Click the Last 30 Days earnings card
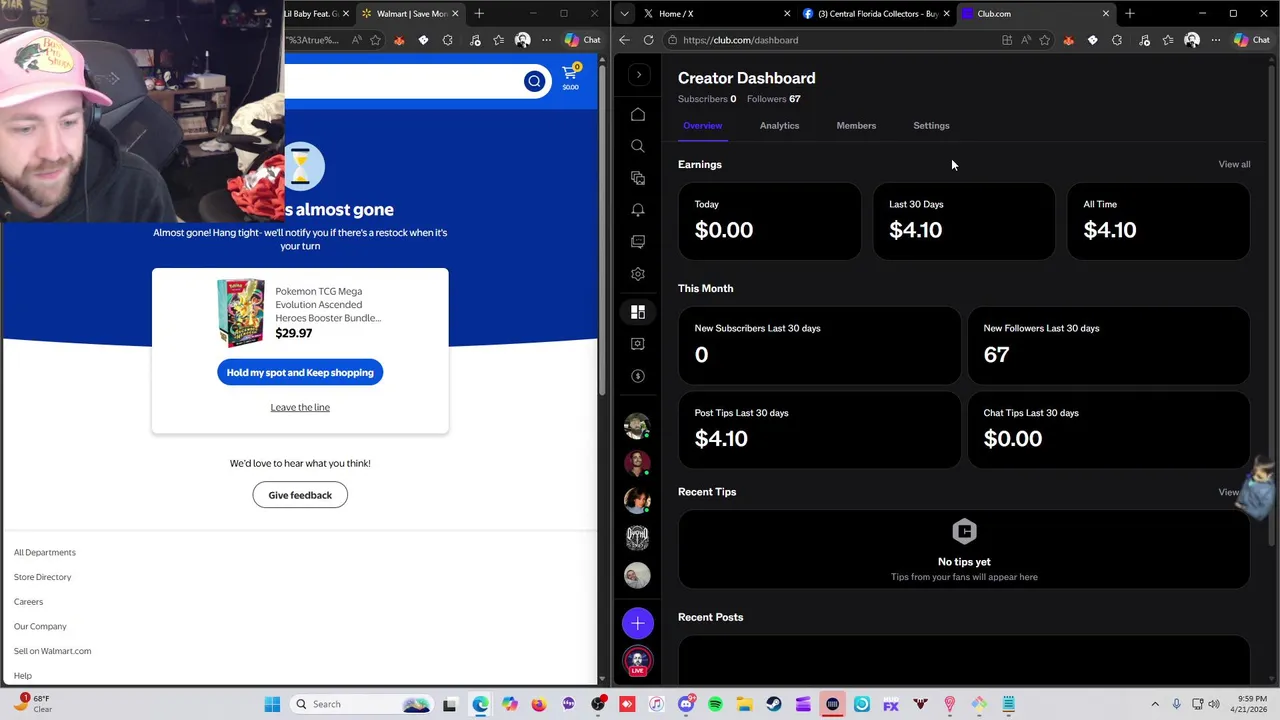The width and height of the screenshot is (1280, 720). [x=964, y=221]
